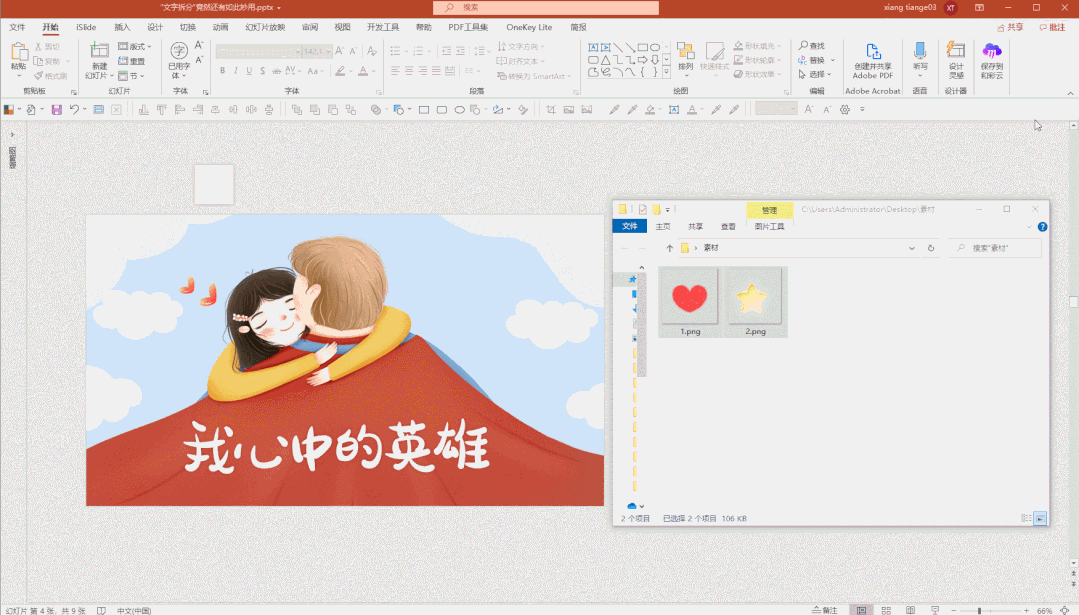Viewport: 1079px width, 615px height.
Task: Select the 1.png heart thumbnail
Action: [x=689, y=298]
